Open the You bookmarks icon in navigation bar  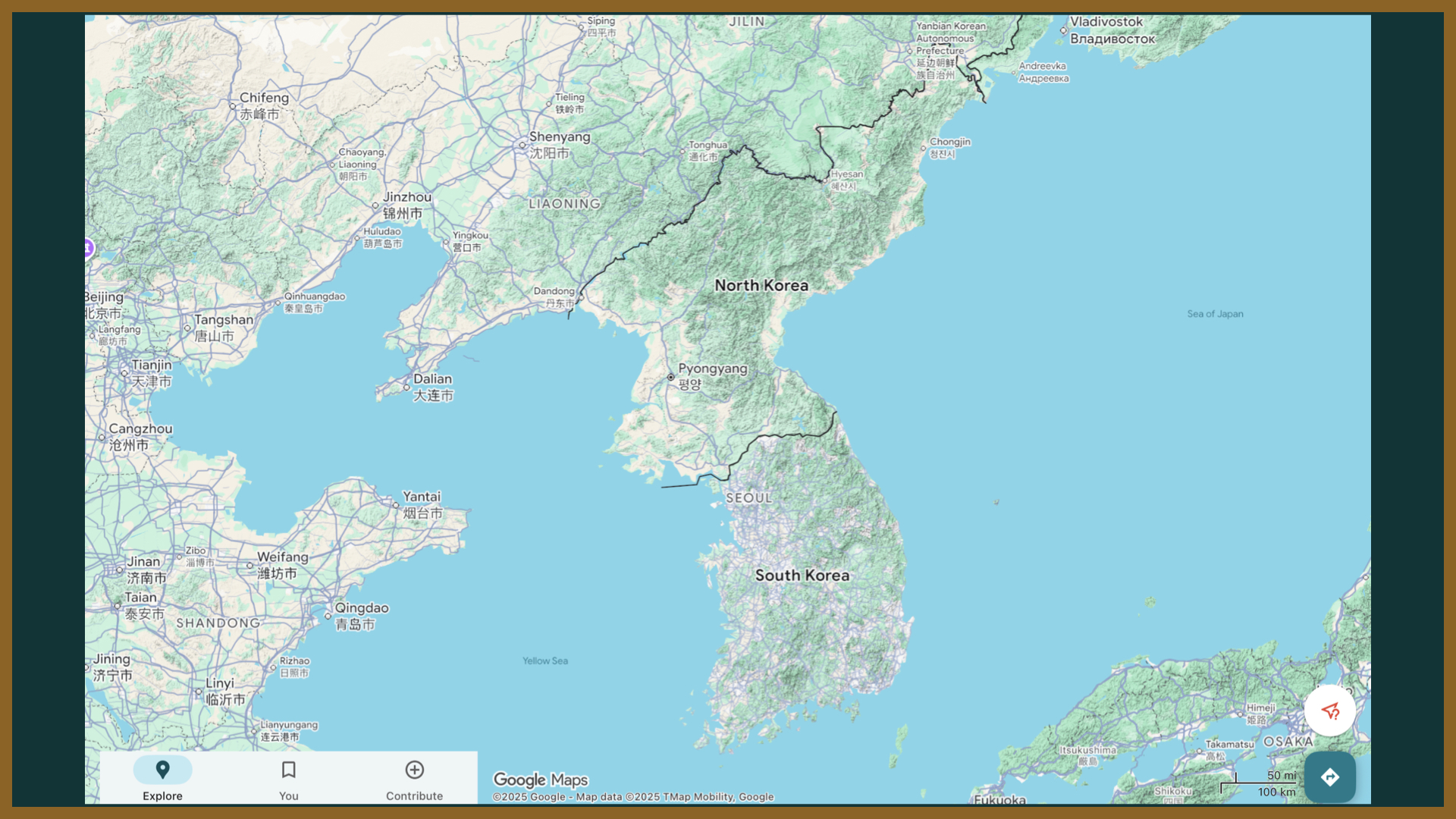tap(288, 769)
